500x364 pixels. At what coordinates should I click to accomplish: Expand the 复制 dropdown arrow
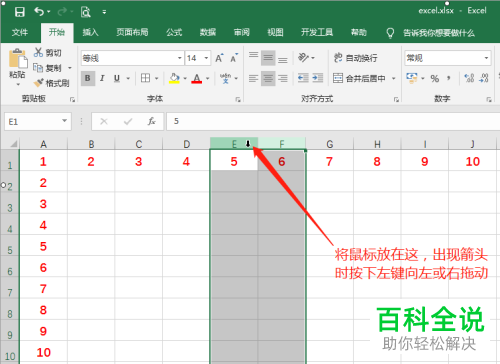click(x=70, y=68)
